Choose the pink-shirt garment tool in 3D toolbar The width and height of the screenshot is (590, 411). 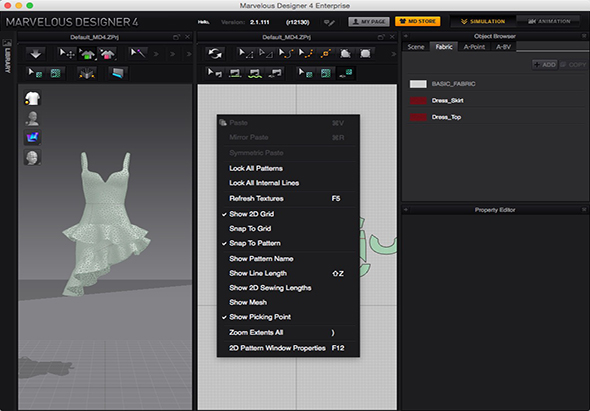pyautogui.click(x=107, y=54)
